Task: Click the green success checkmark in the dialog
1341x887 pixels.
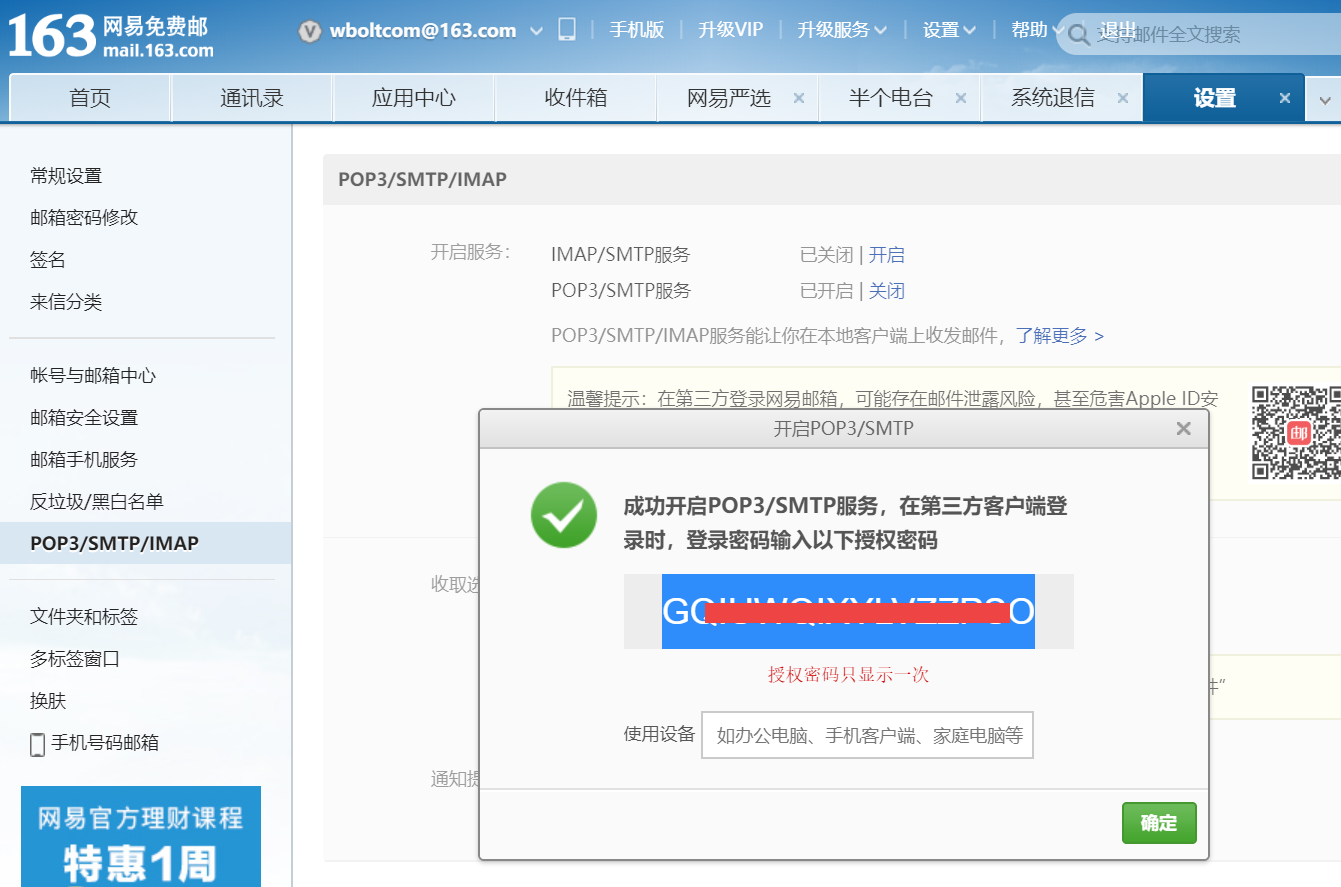Action: [563, 515]
